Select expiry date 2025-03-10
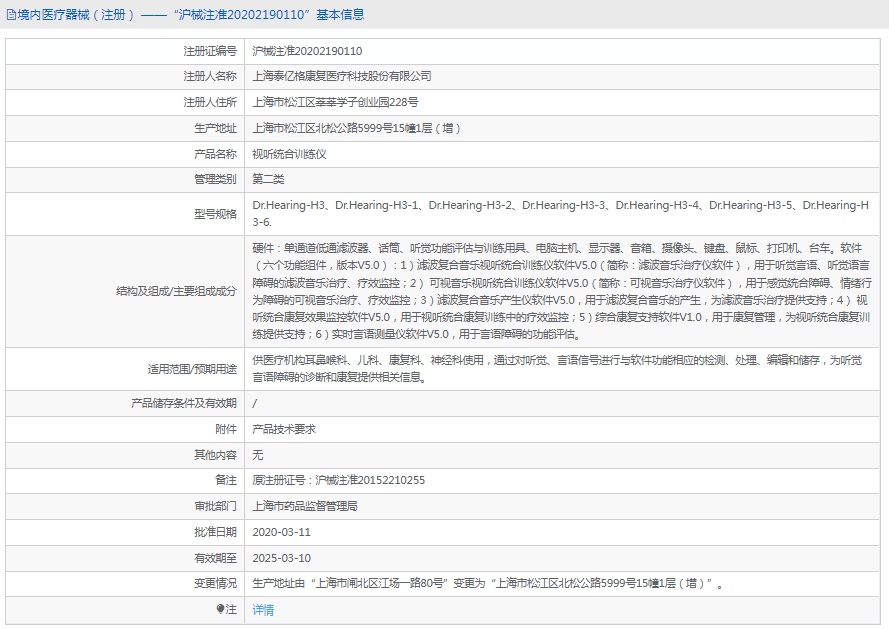Viewport: 889px width, 629px height. point(282,558)
